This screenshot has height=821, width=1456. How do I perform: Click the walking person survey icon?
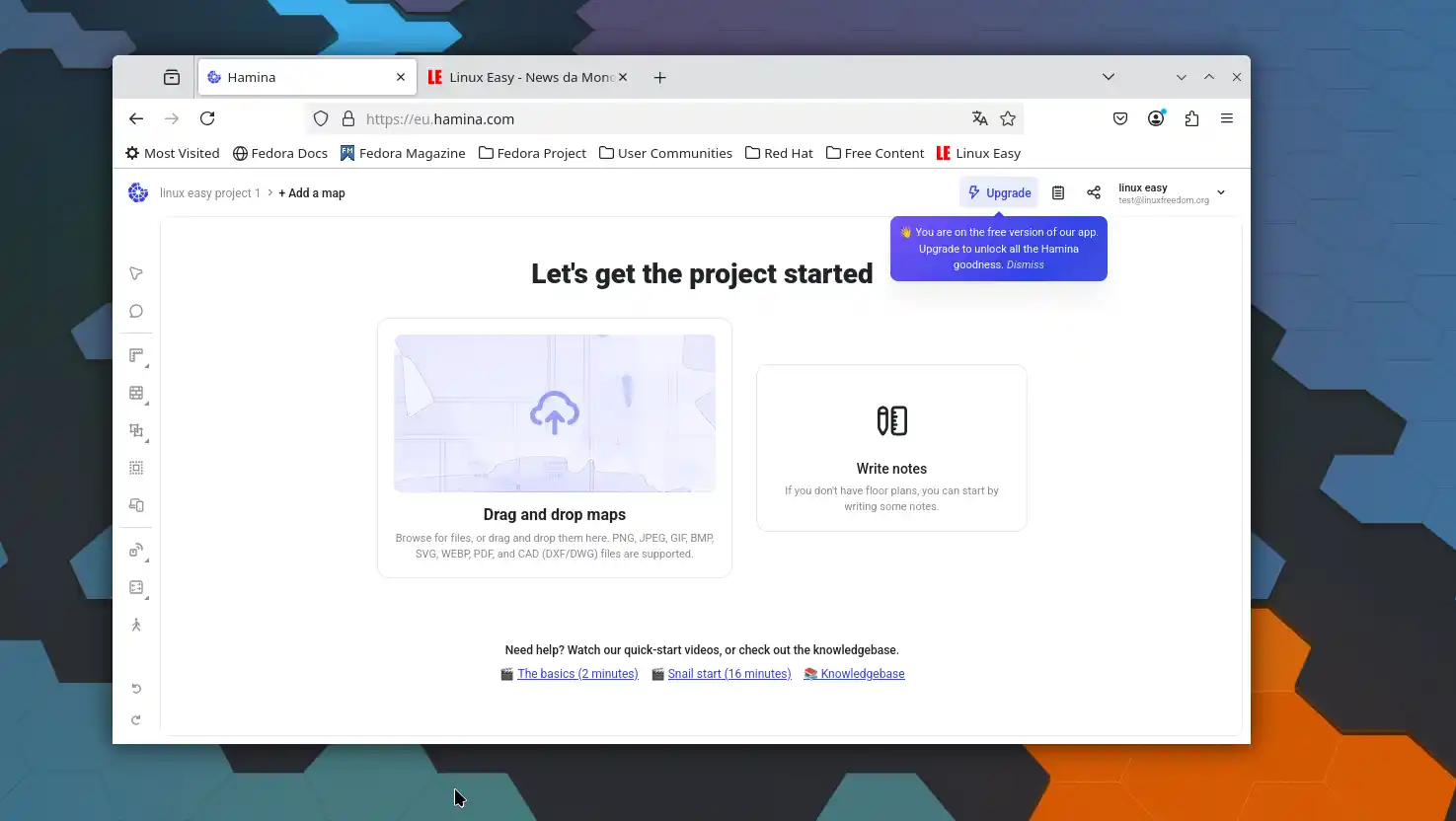click(136, 625)
